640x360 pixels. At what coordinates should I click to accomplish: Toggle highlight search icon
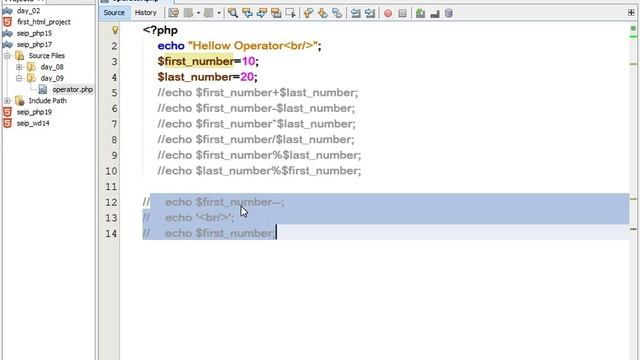[x=276, y=13]
